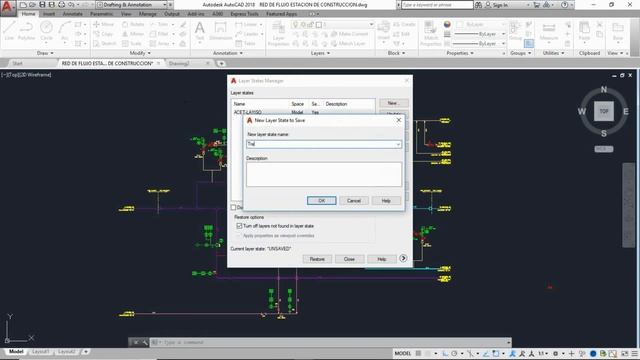Click Help in New Layer State to Save dialog

pos(386,200)
